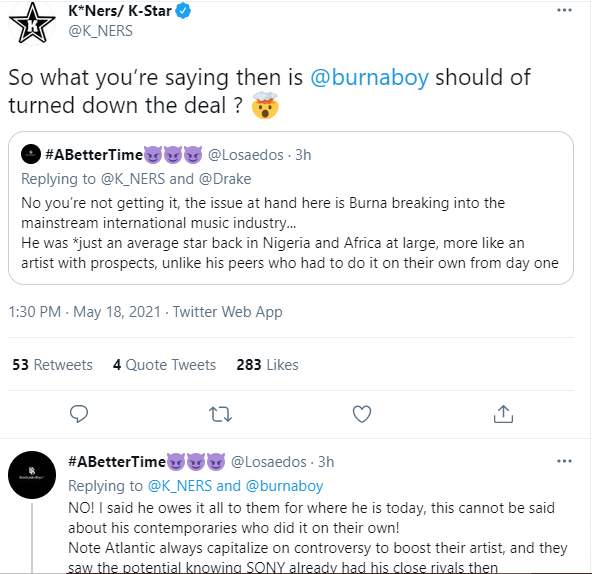
Task: Open the 1:30 PM May 18, 2021 timestamp
Action: point(85,312)
